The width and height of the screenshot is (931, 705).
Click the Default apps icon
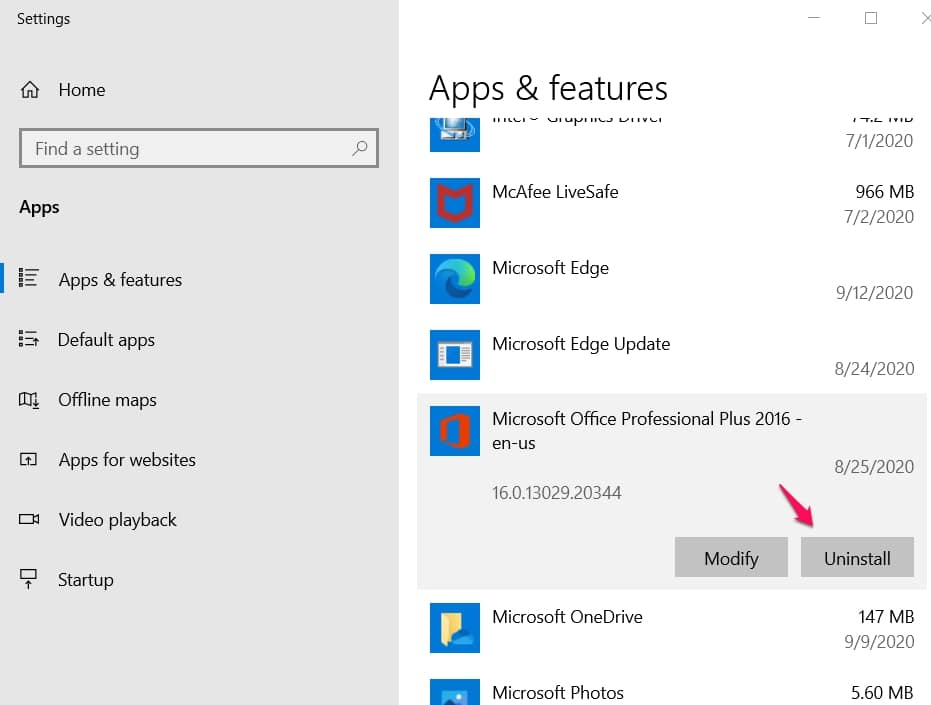28,339
